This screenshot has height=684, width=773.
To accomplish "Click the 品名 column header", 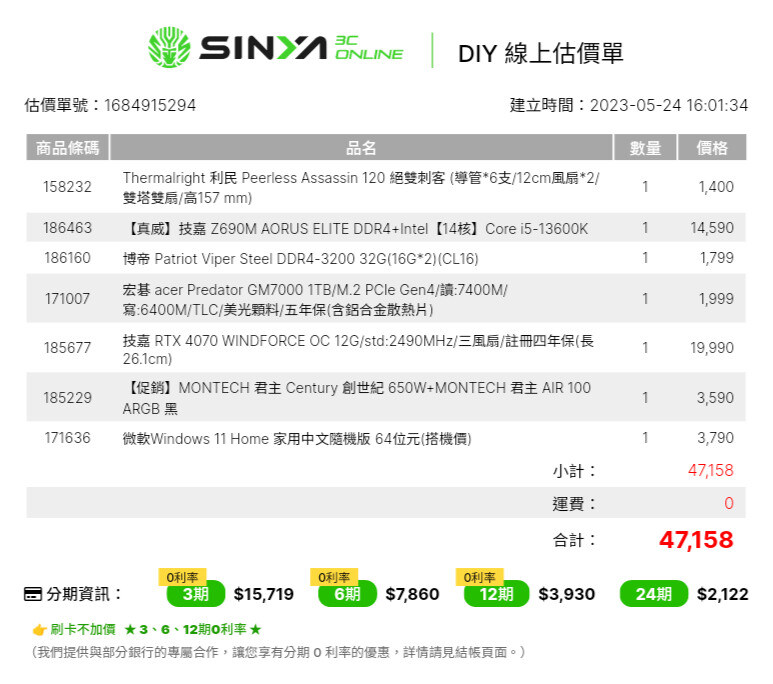I will click(361, 147).
